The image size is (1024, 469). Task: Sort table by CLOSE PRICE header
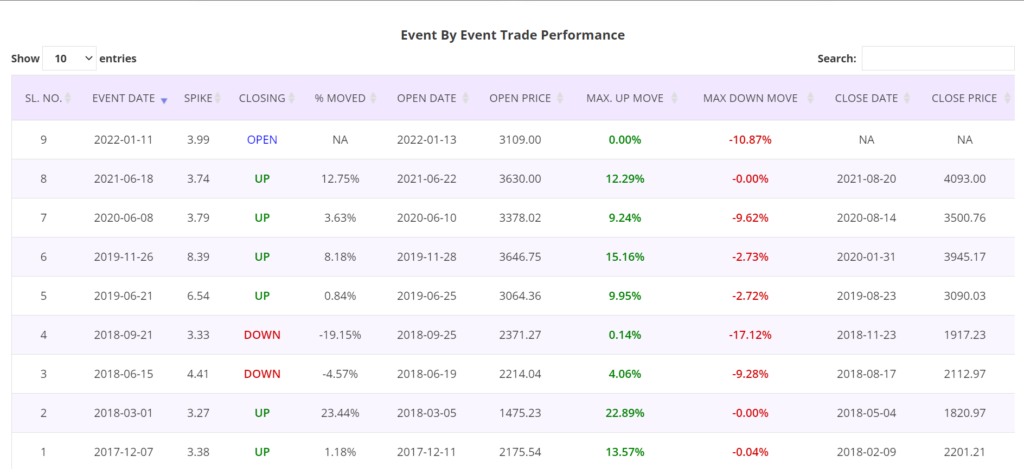(963, 99)
